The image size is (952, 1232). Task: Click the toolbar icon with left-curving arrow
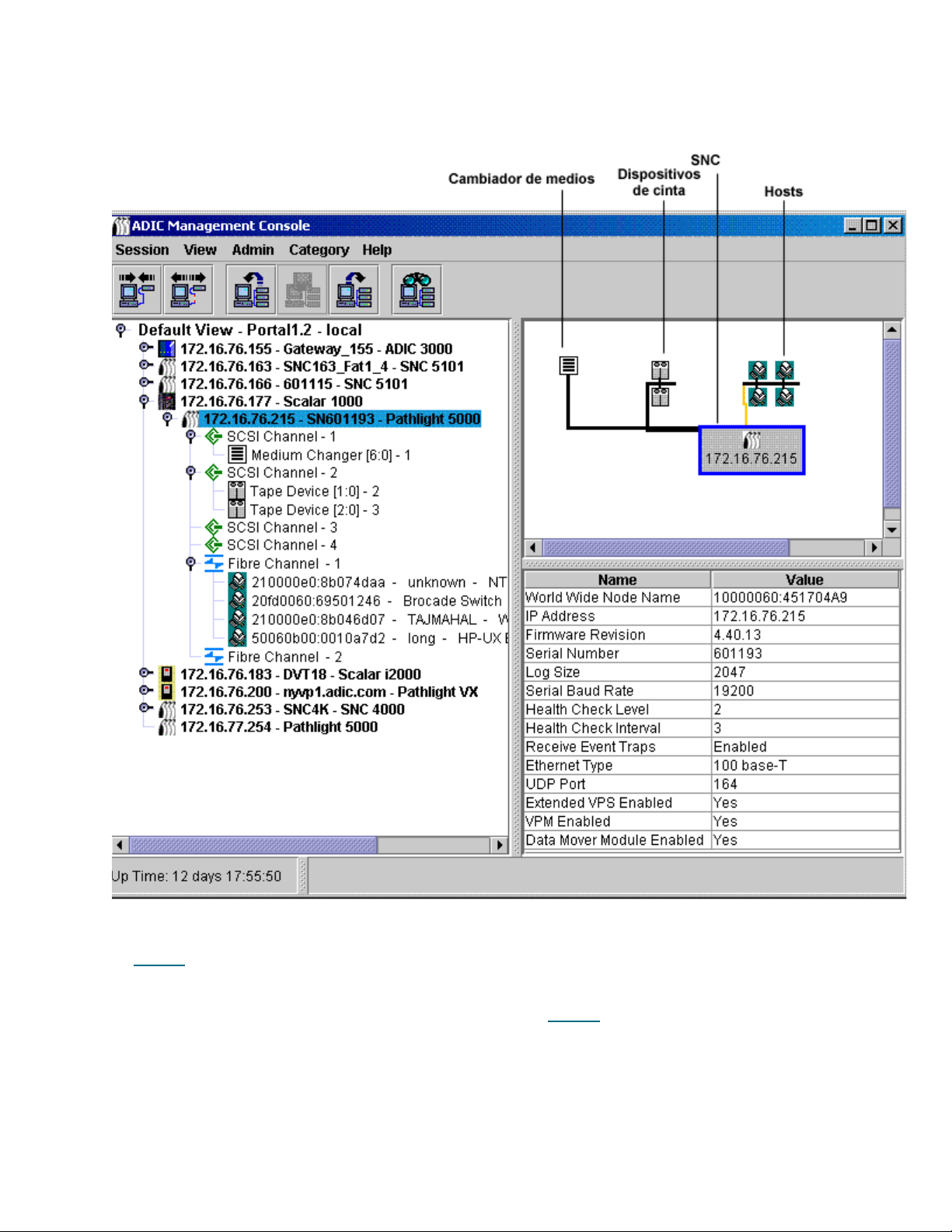point(251,290)
